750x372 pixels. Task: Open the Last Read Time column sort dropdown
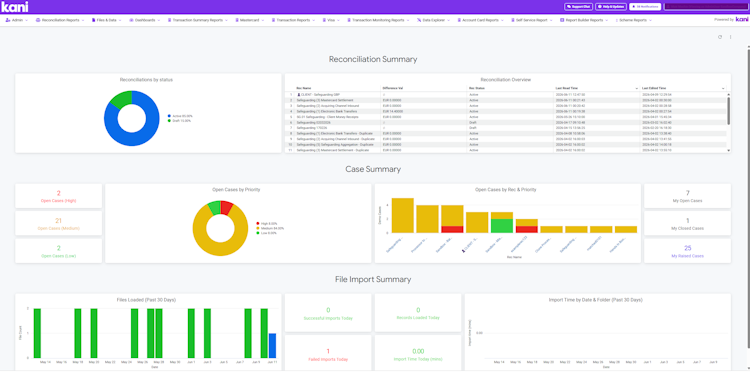[x=637, y=88]
